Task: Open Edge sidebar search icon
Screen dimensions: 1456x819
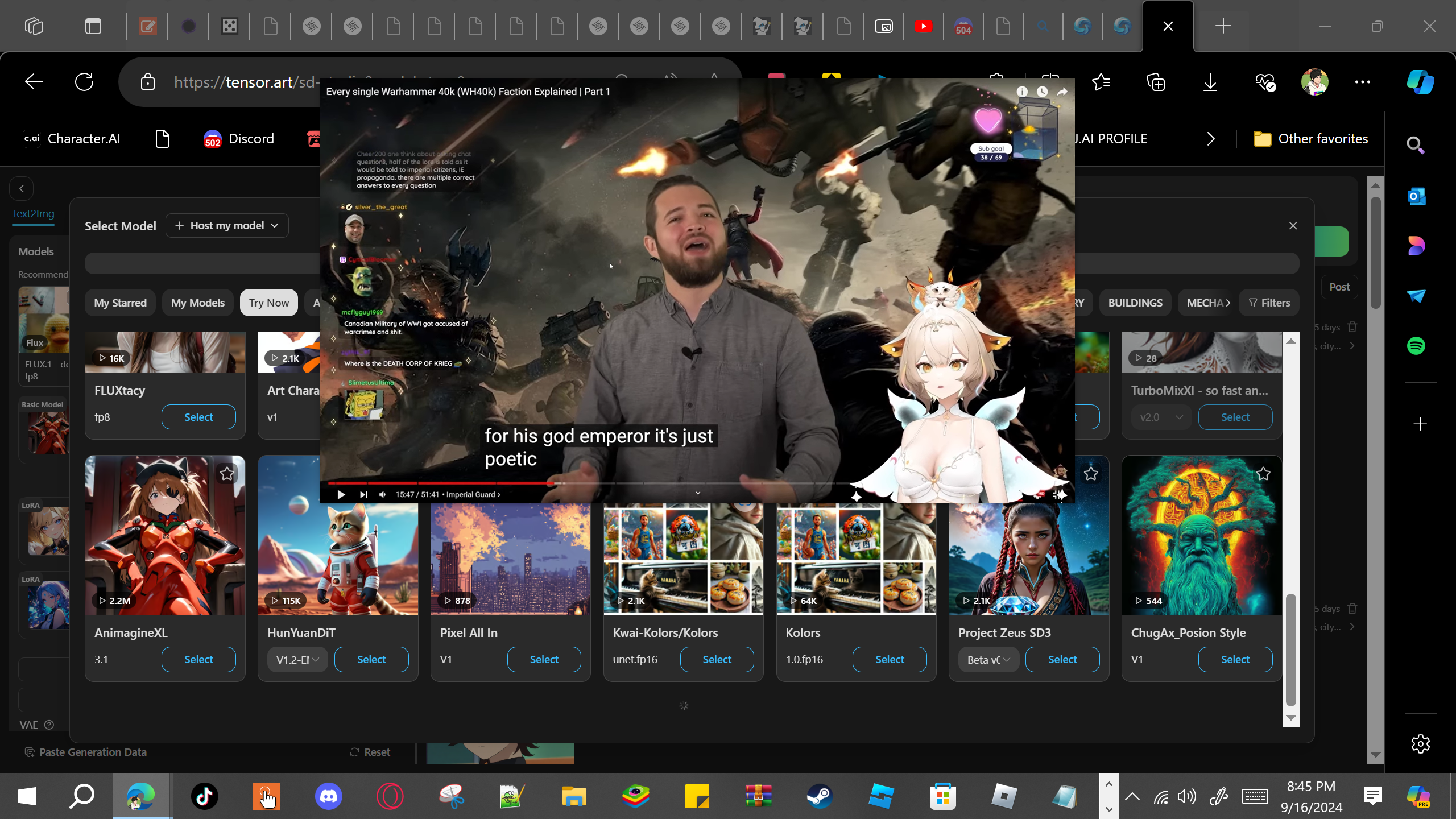Action: [1416, 146]
